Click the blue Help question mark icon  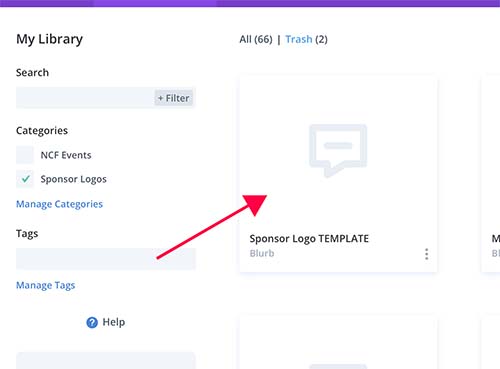click(x=92, y=322)
